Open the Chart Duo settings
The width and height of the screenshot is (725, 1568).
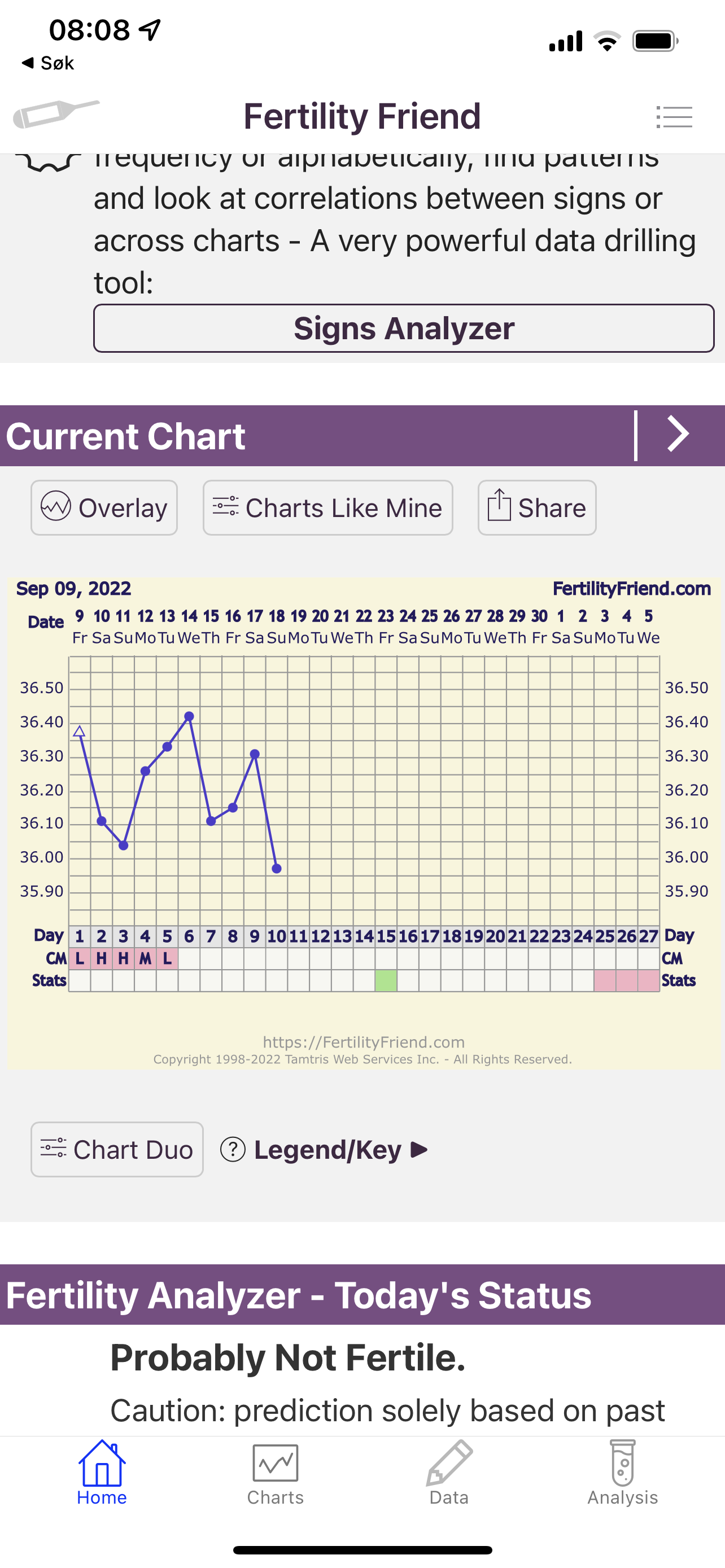pos(117,1150)
